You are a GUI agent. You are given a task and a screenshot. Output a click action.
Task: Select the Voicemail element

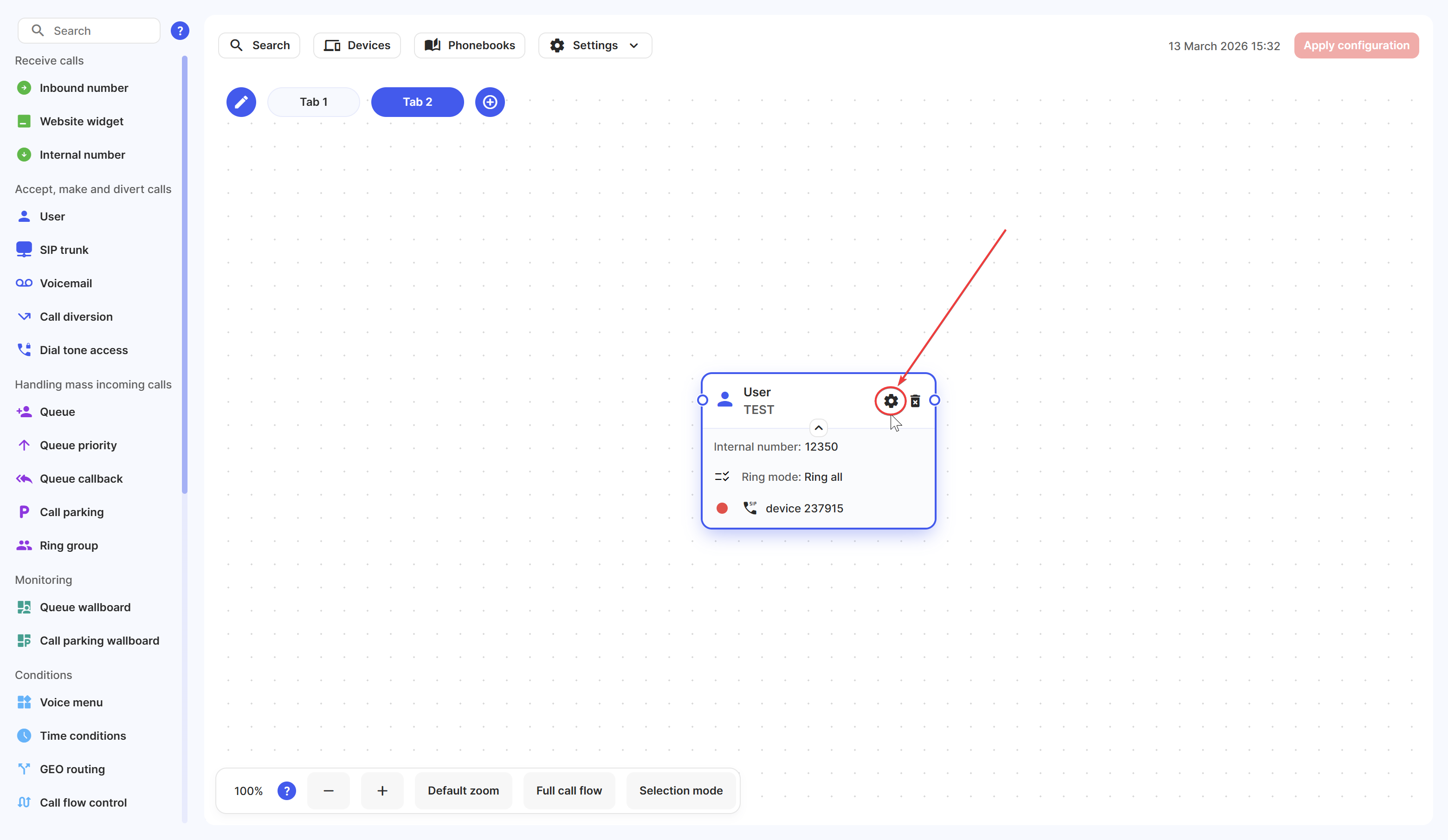click(x=65, y=283)
